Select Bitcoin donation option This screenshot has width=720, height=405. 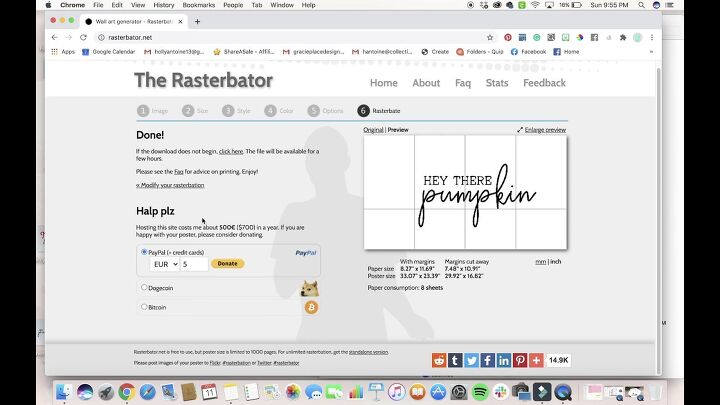click(144, 307)
